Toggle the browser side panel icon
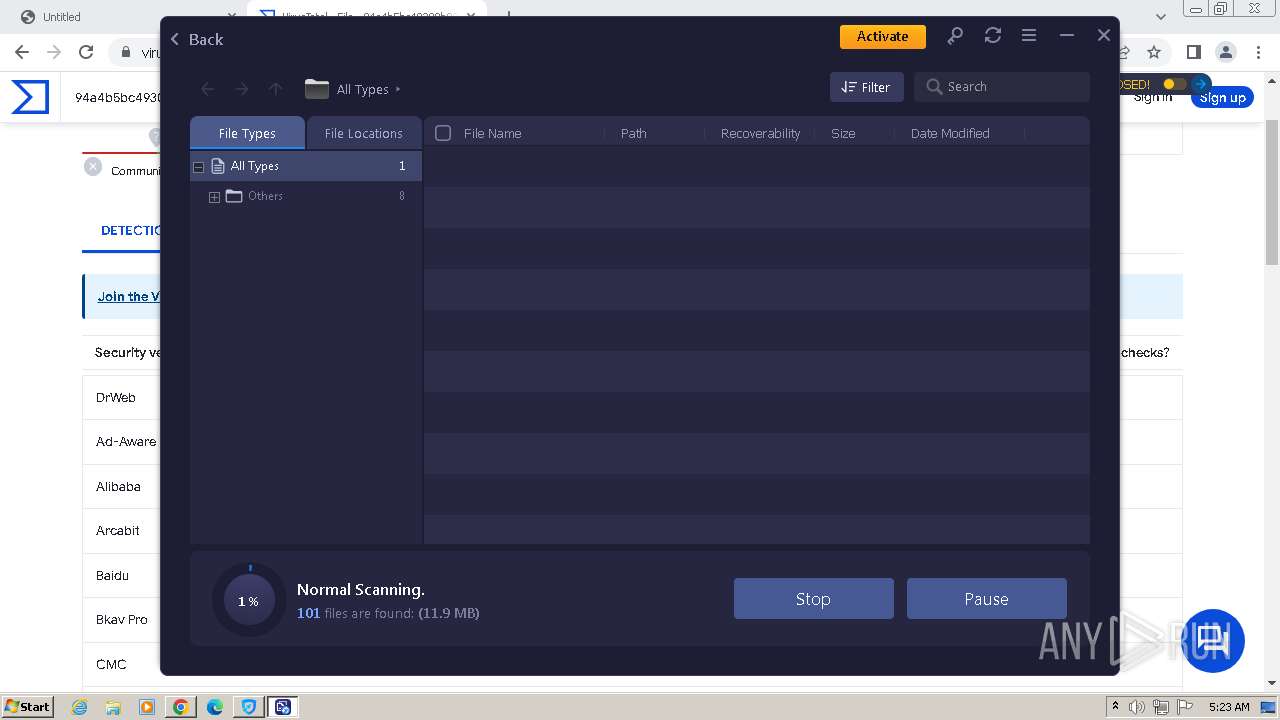1280x720 pixels. click(x=1193, y=52)
